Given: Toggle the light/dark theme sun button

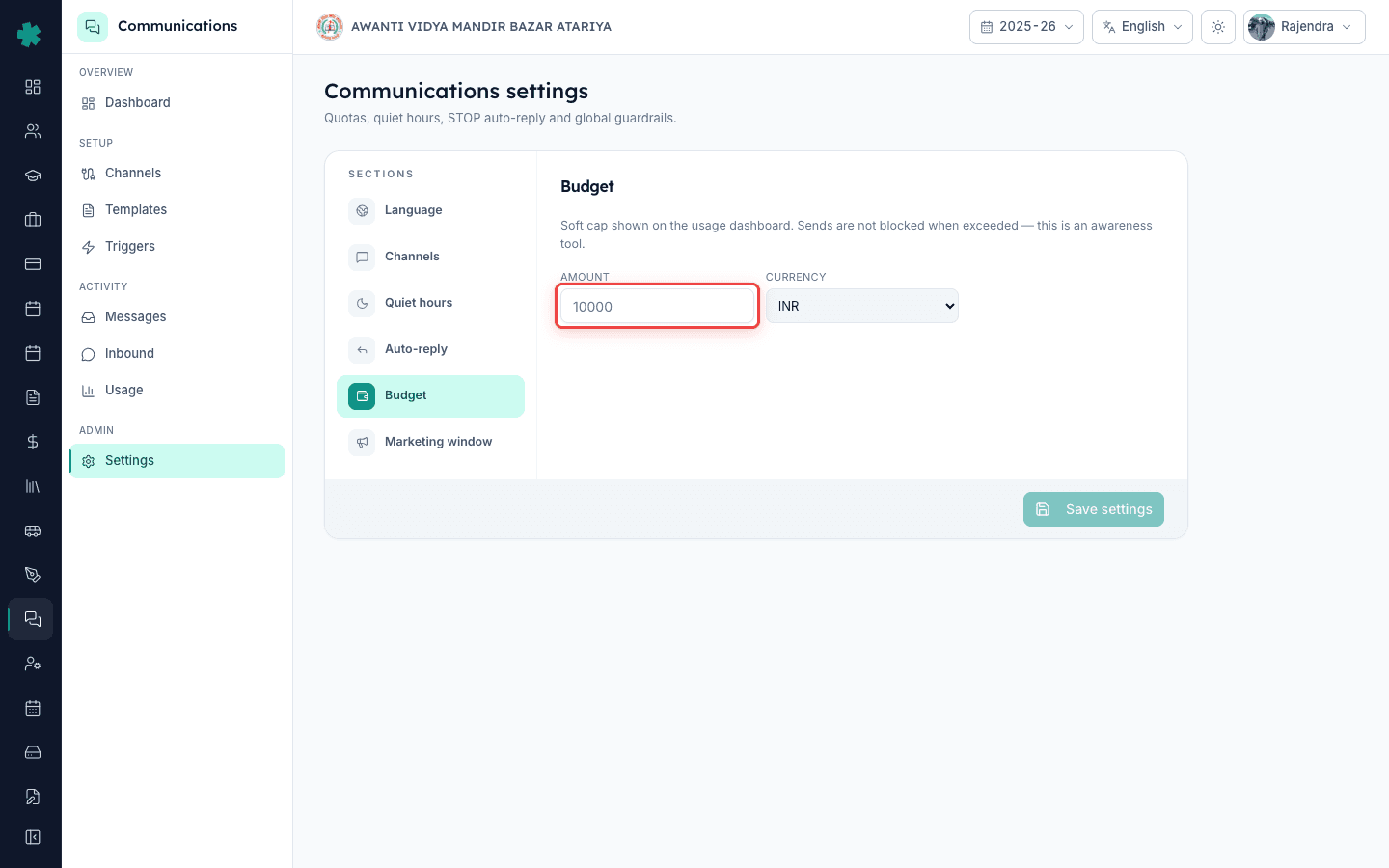Looking at the screenshot, I should pyautogui.click(x=1218, y=27).
